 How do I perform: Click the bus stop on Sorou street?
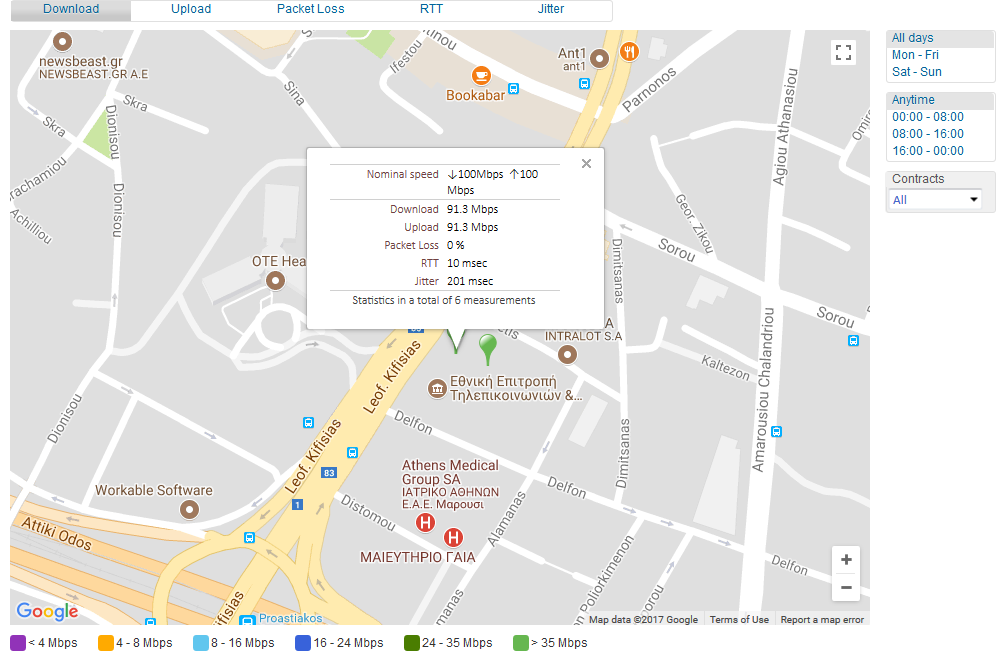854,341
